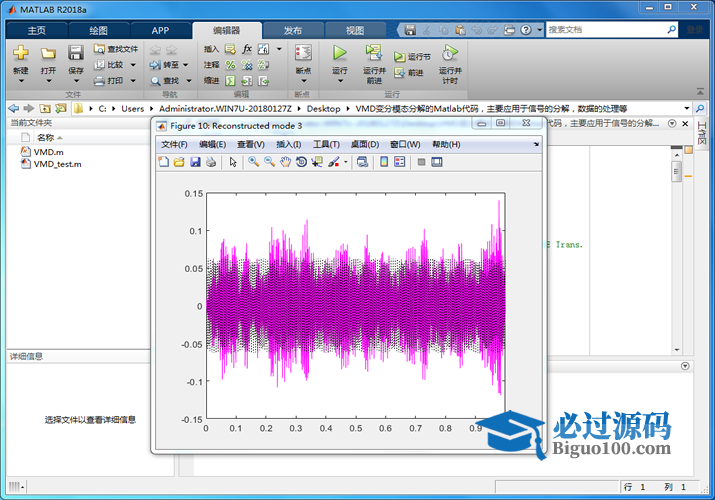Toggle the Edit Plot arrow tool
The image size is (715, 500).
point(233,162)
